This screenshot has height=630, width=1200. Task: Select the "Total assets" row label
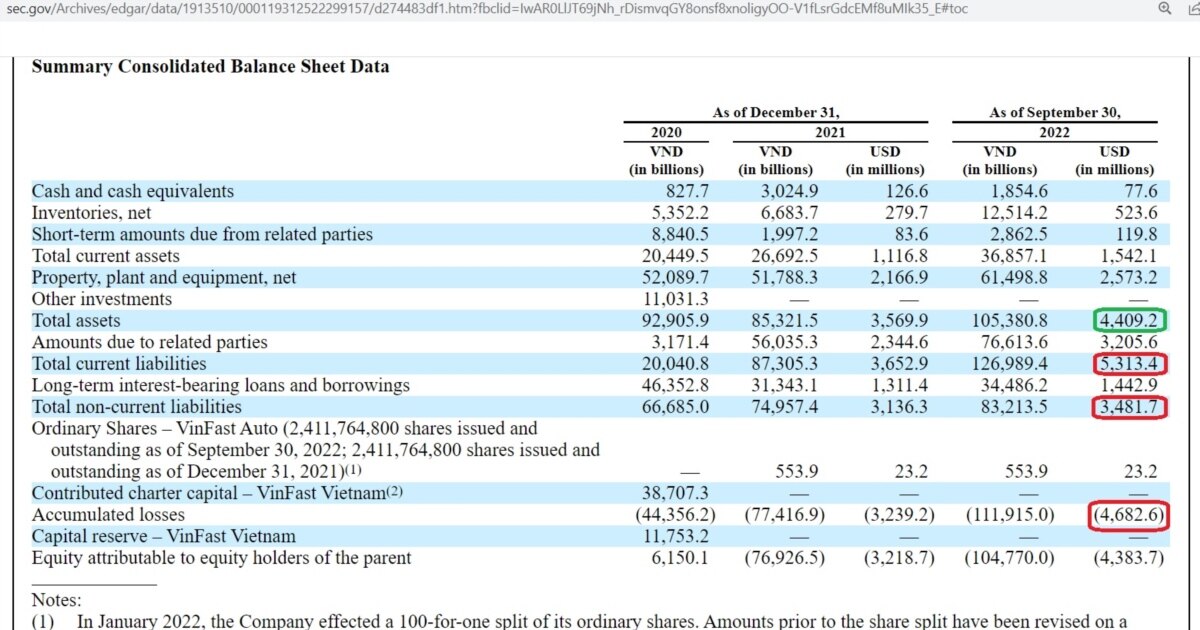76,321
